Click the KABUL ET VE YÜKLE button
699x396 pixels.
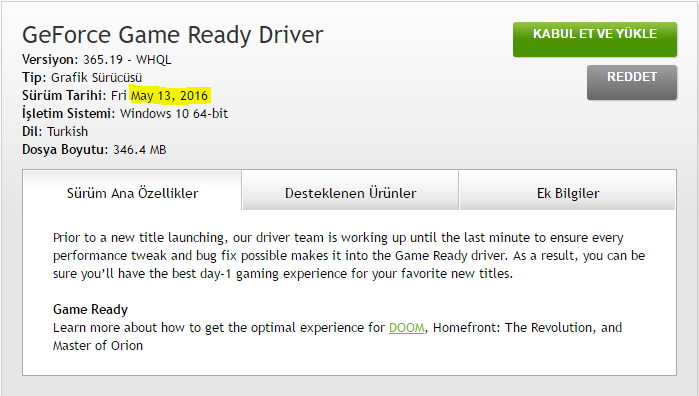tap(595, 40)
